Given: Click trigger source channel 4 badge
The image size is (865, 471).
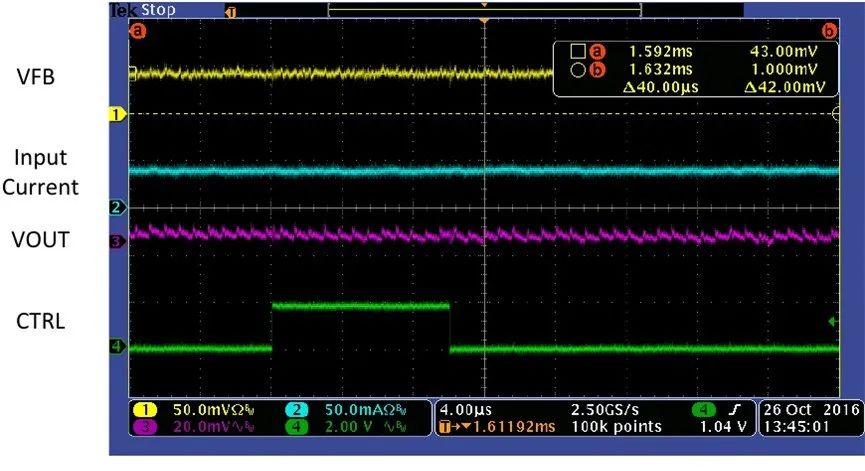Looking at the screenshot, I should [x=703, y=409].
